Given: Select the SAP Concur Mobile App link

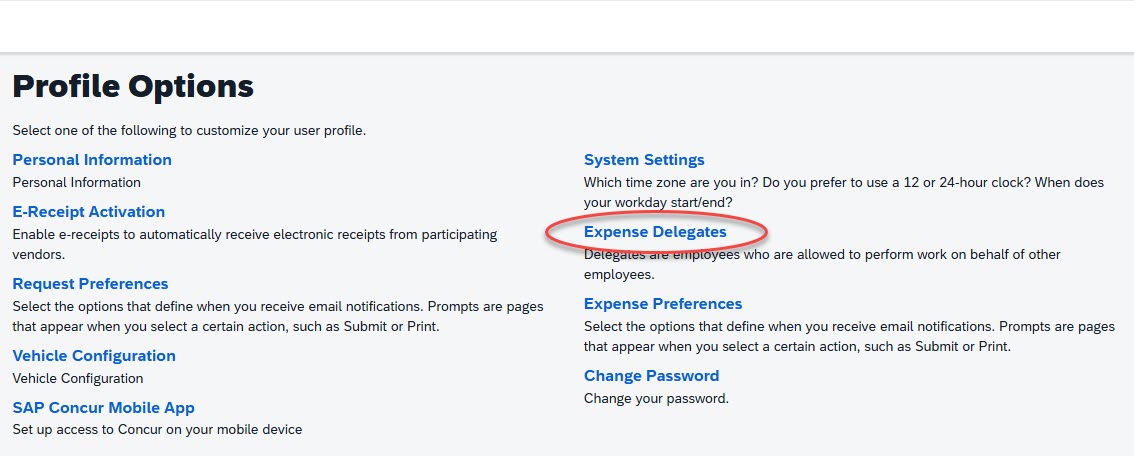Looking at the screenshot, I should pos(103,408).
